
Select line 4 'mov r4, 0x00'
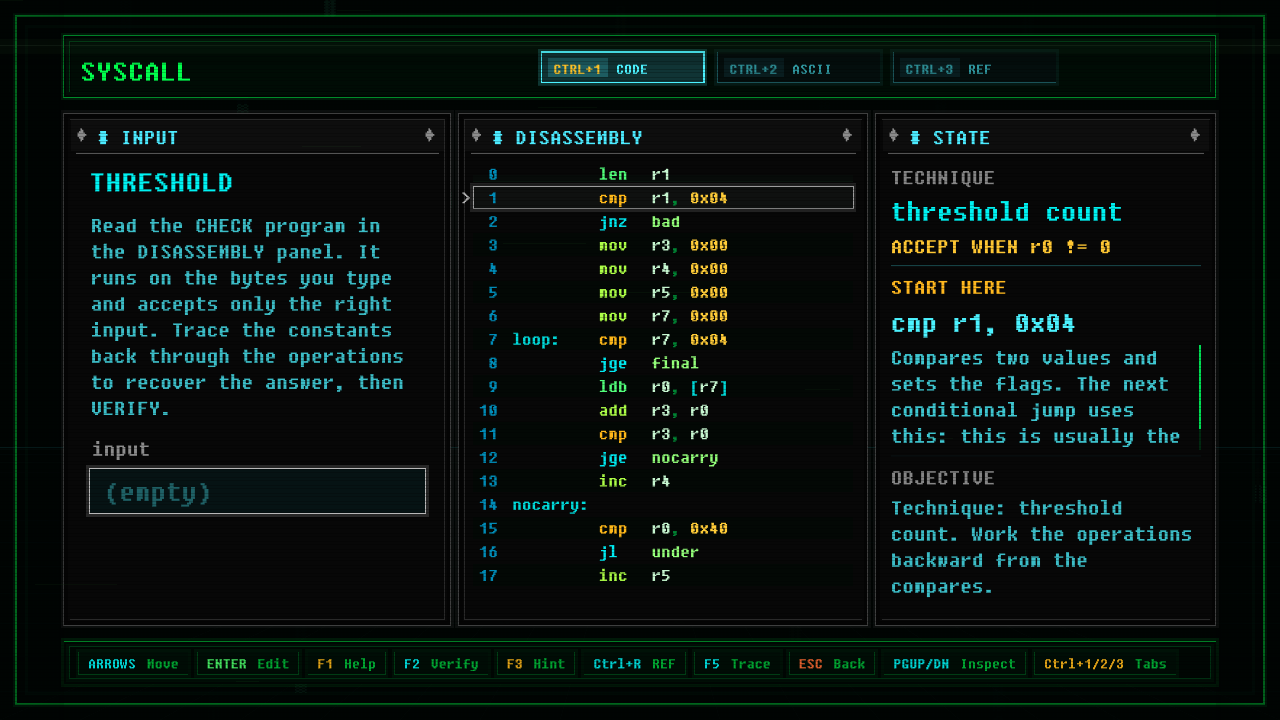pyautogui.click(x=663, y=269)
